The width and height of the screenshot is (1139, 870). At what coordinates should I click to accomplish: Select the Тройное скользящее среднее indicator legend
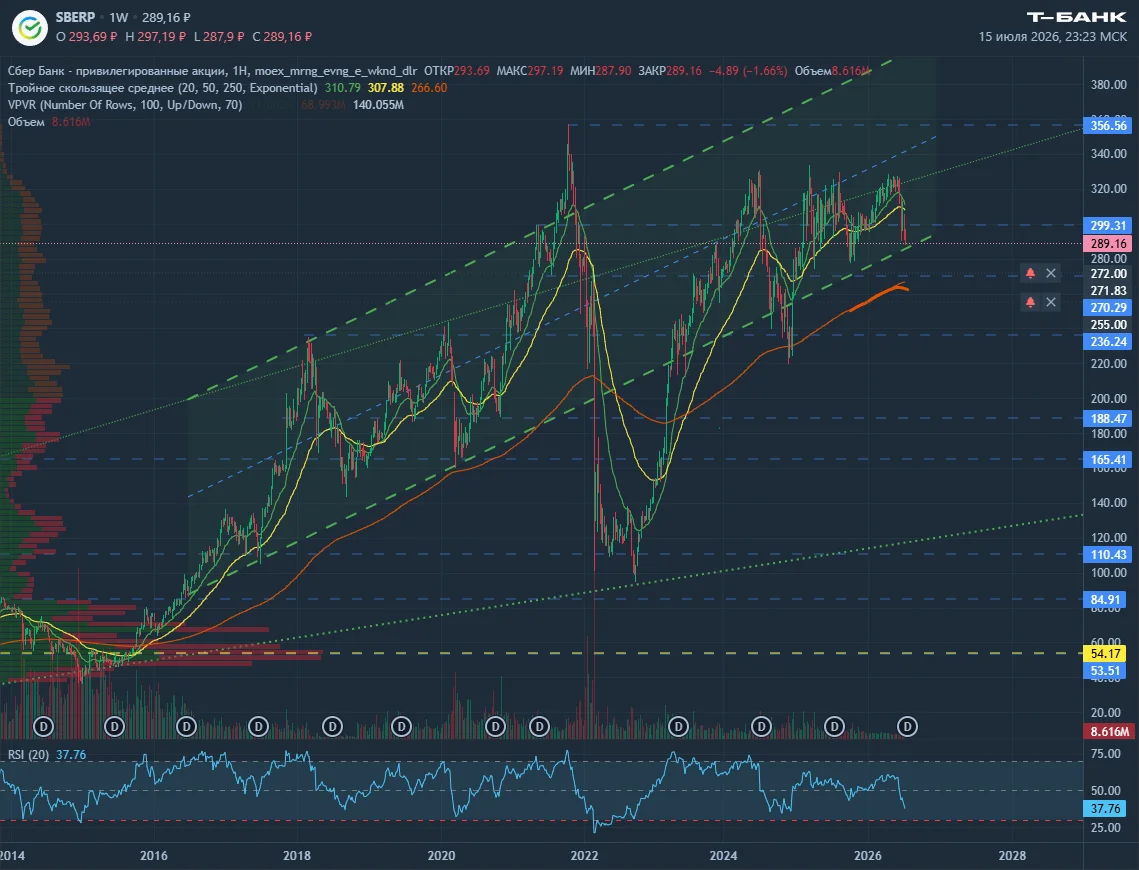pos(163,88)
